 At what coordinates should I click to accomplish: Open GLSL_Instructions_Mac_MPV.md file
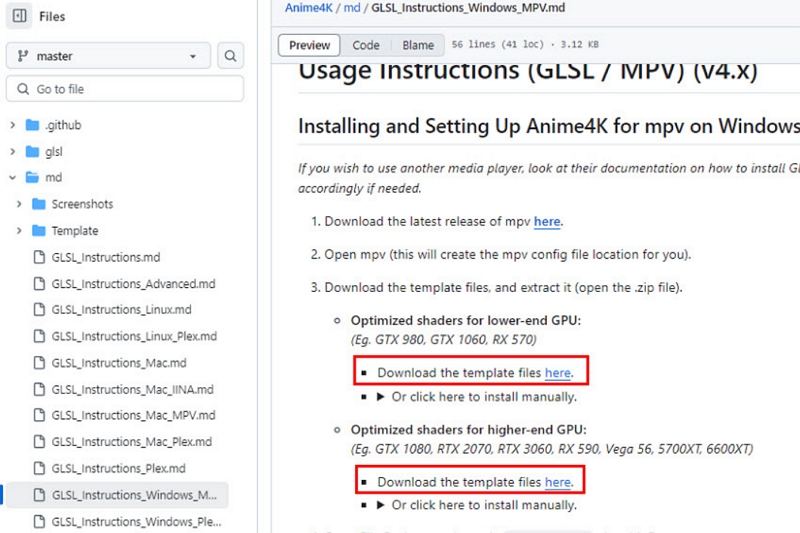(133, 415)
